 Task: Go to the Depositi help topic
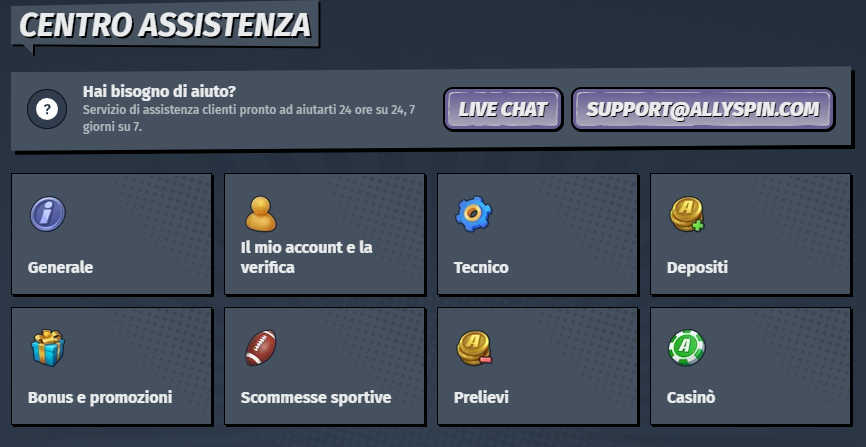tap(697, 268)
